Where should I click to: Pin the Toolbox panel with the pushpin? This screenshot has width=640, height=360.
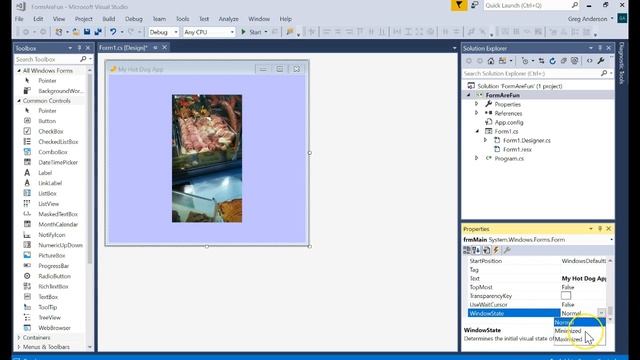point(79,48)
